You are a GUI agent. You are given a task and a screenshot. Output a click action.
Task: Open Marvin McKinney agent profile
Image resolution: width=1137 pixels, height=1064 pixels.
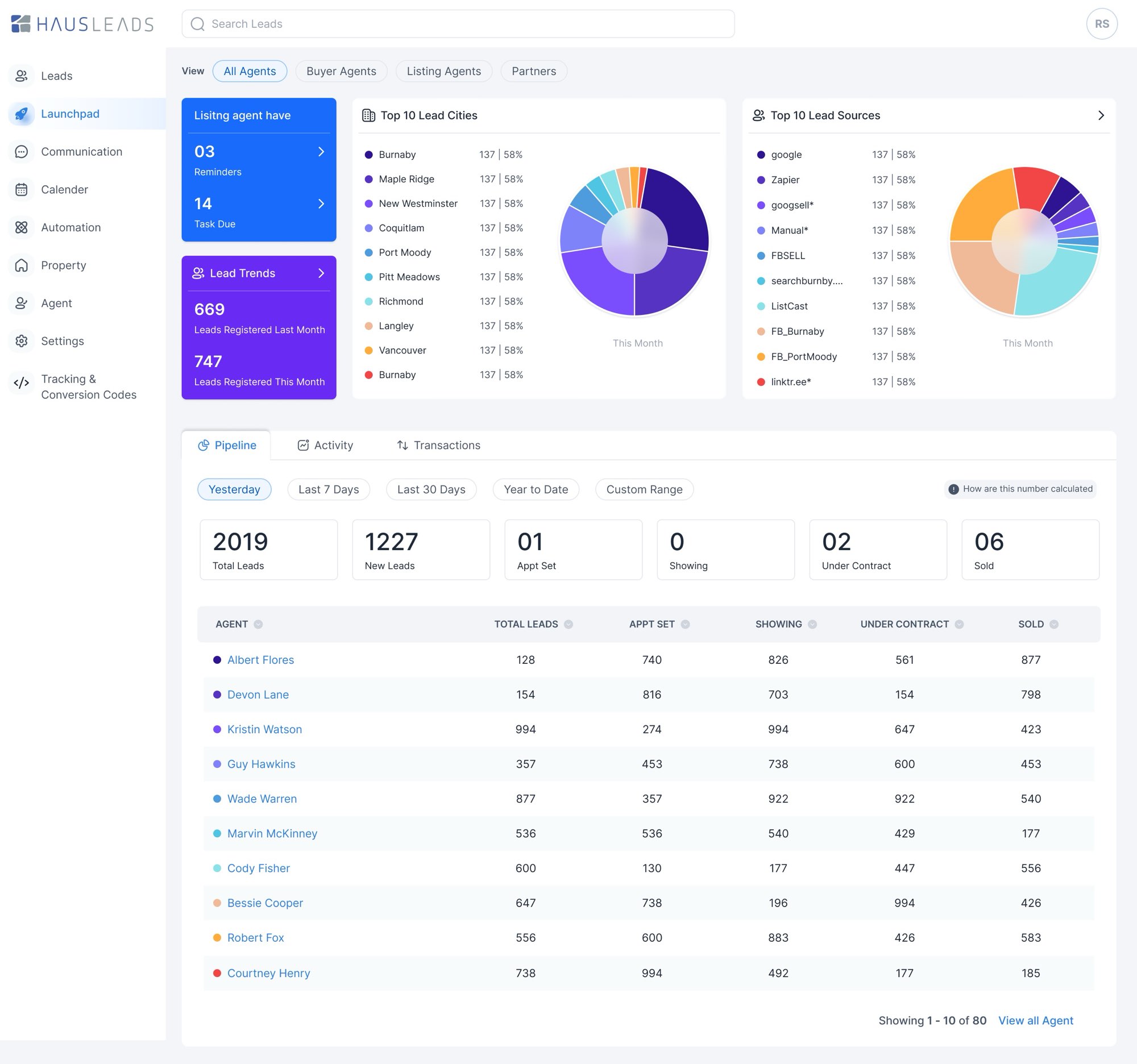point(272,834)
